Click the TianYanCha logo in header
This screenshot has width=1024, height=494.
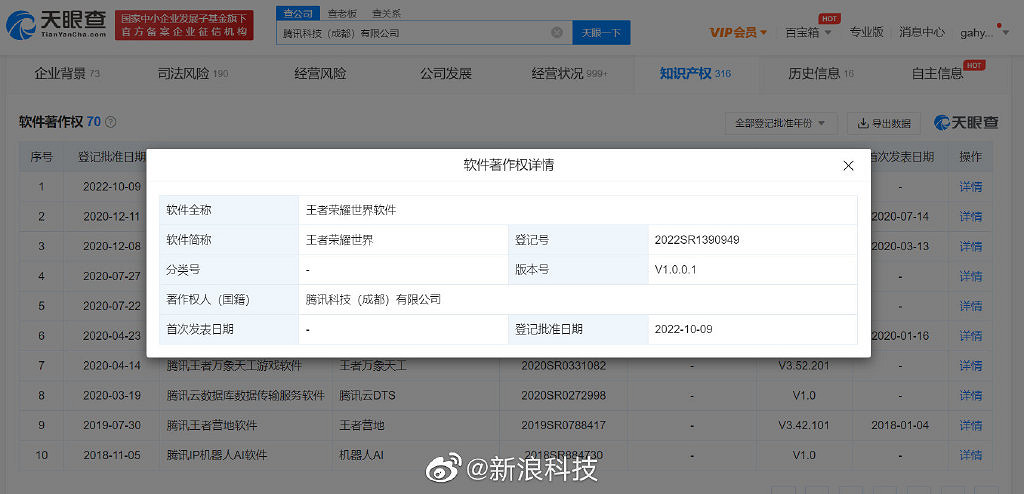coord(56,25)
